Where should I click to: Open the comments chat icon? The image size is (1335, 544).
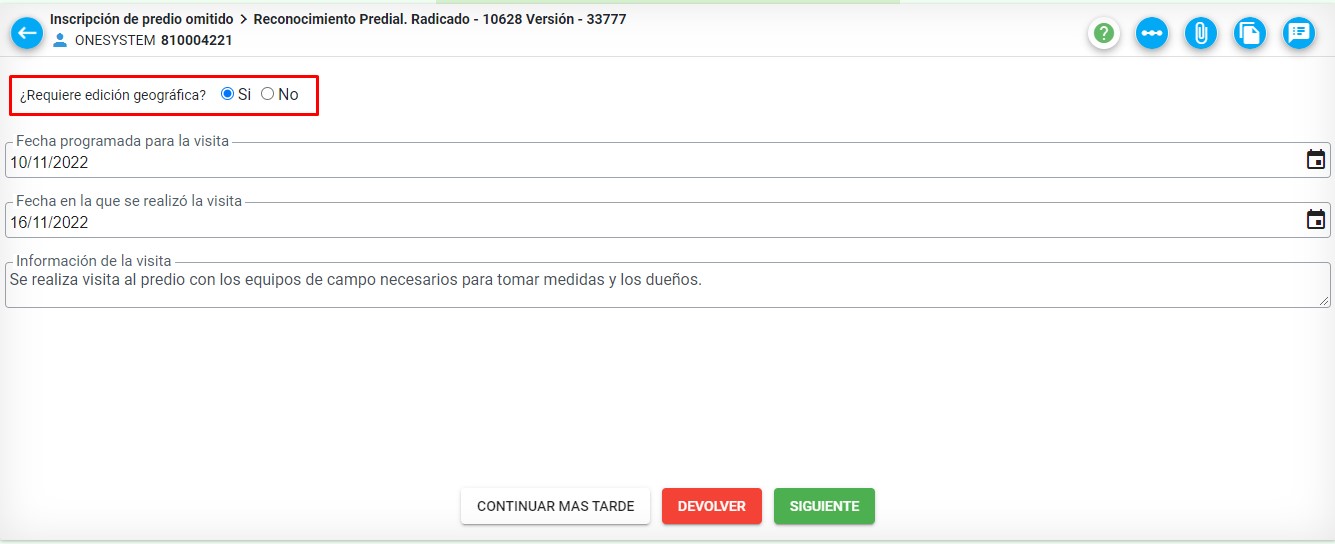pos(1299,33)
